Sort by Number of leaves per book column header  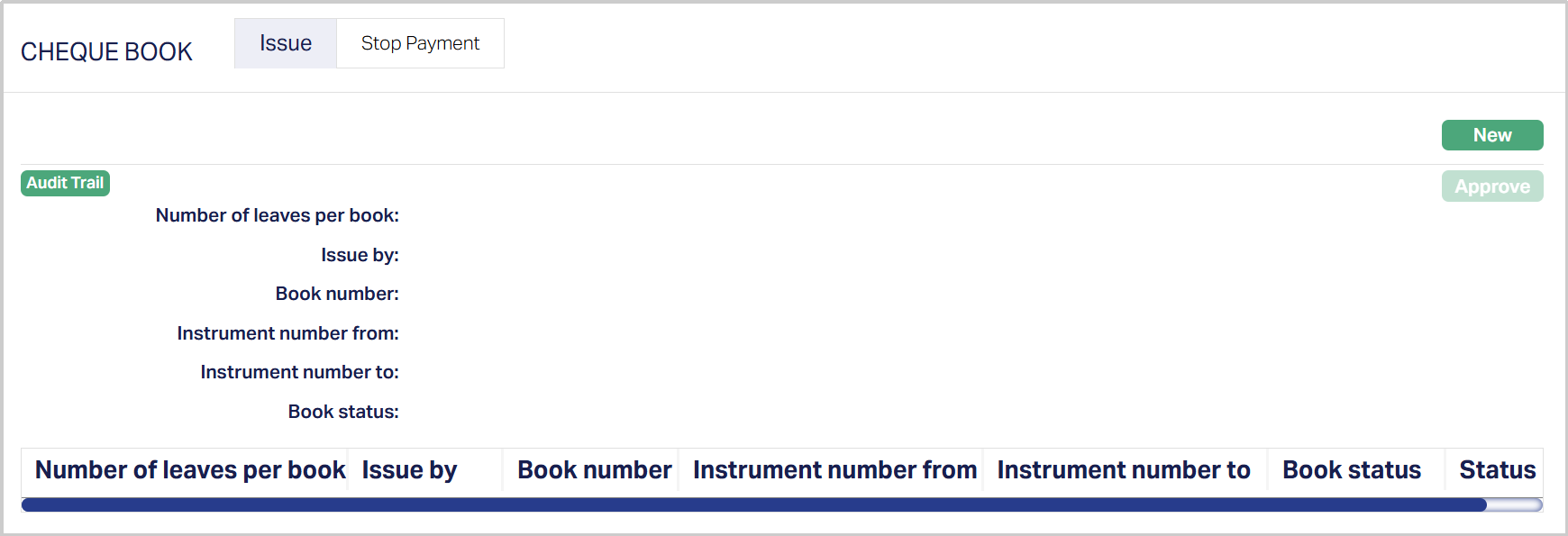click(x=190, y=470)
